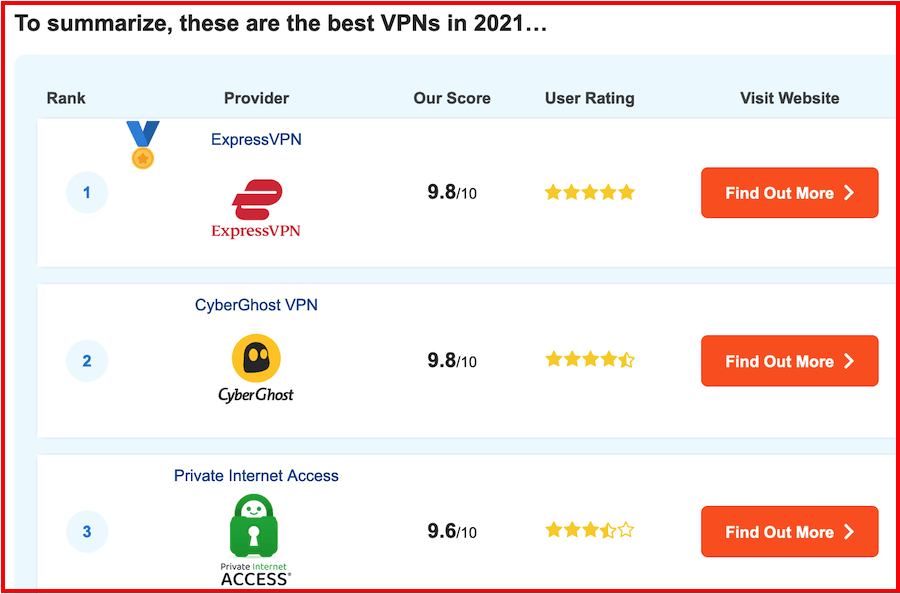Click the 9.6/10 score for Private Internet Access

(452, 532)
